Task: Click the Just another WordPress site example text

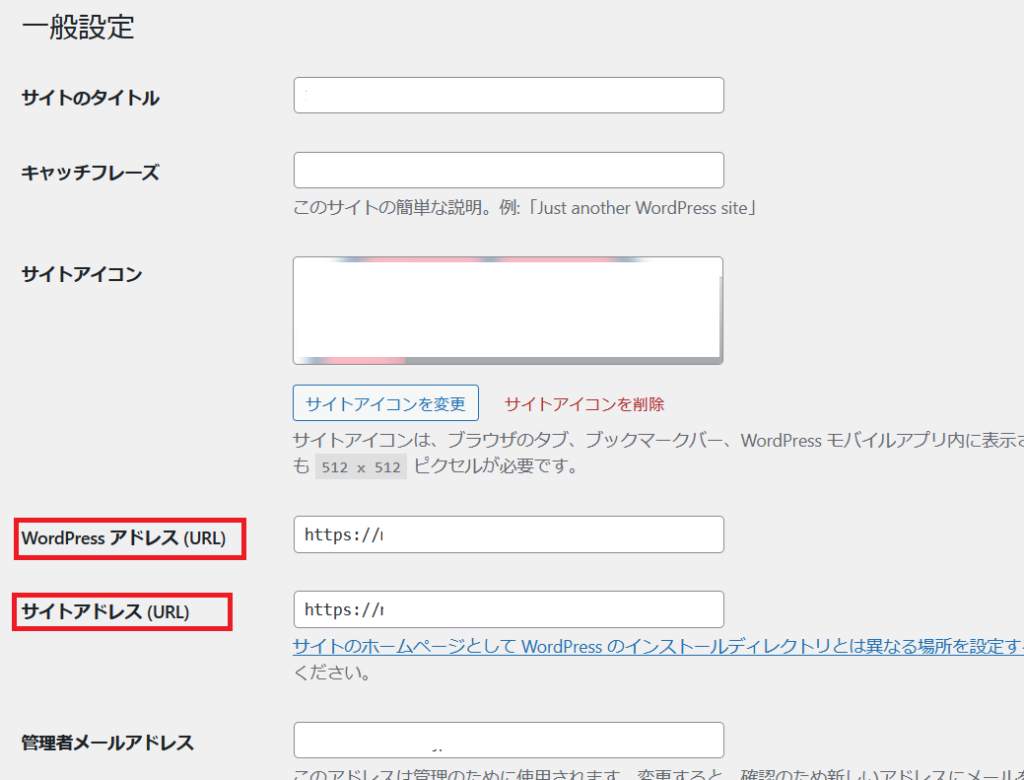Action: (642, 209)
